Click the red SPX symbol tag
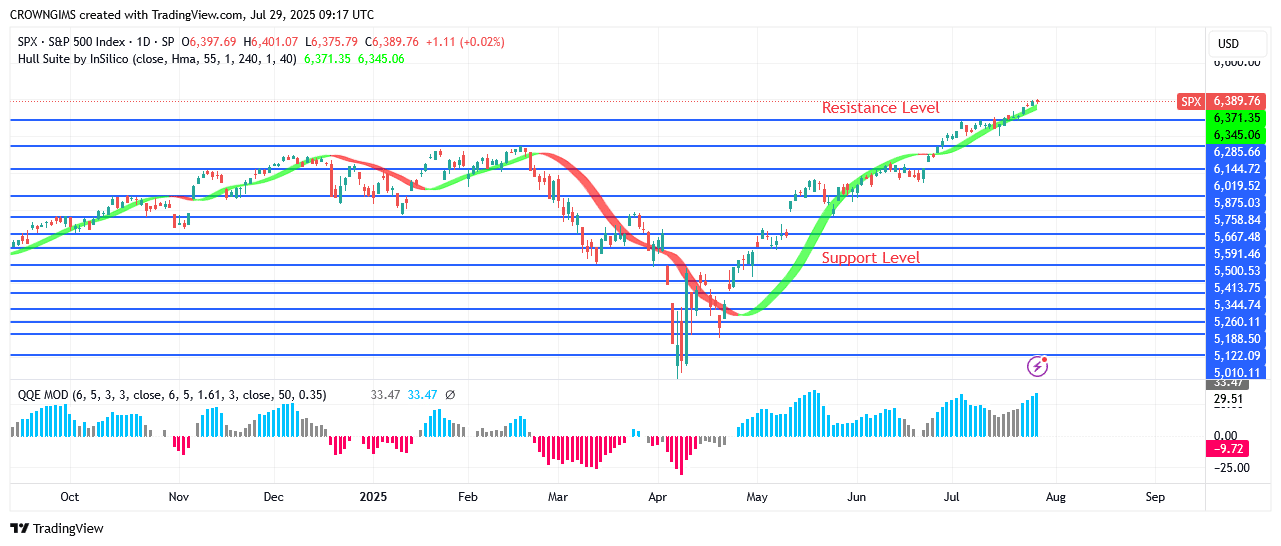 [1190, 101]
